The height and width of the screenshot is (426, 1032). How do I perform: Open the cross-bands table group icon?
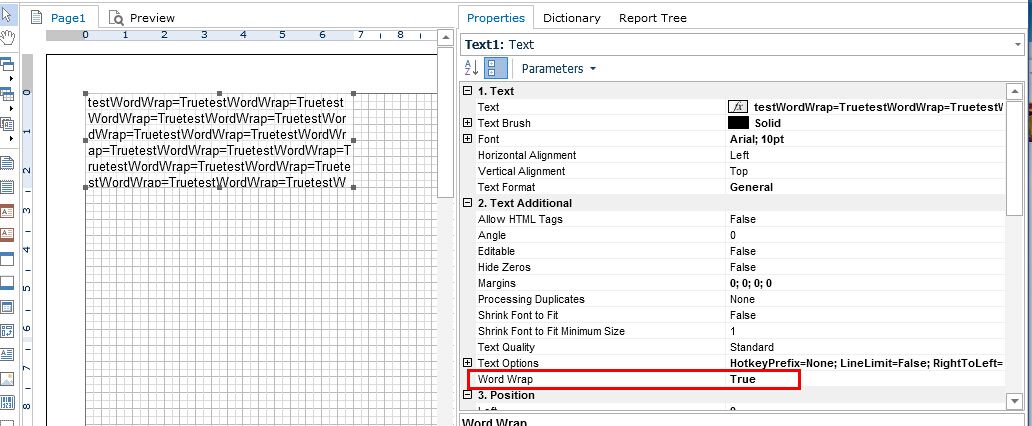coord(7,94)
